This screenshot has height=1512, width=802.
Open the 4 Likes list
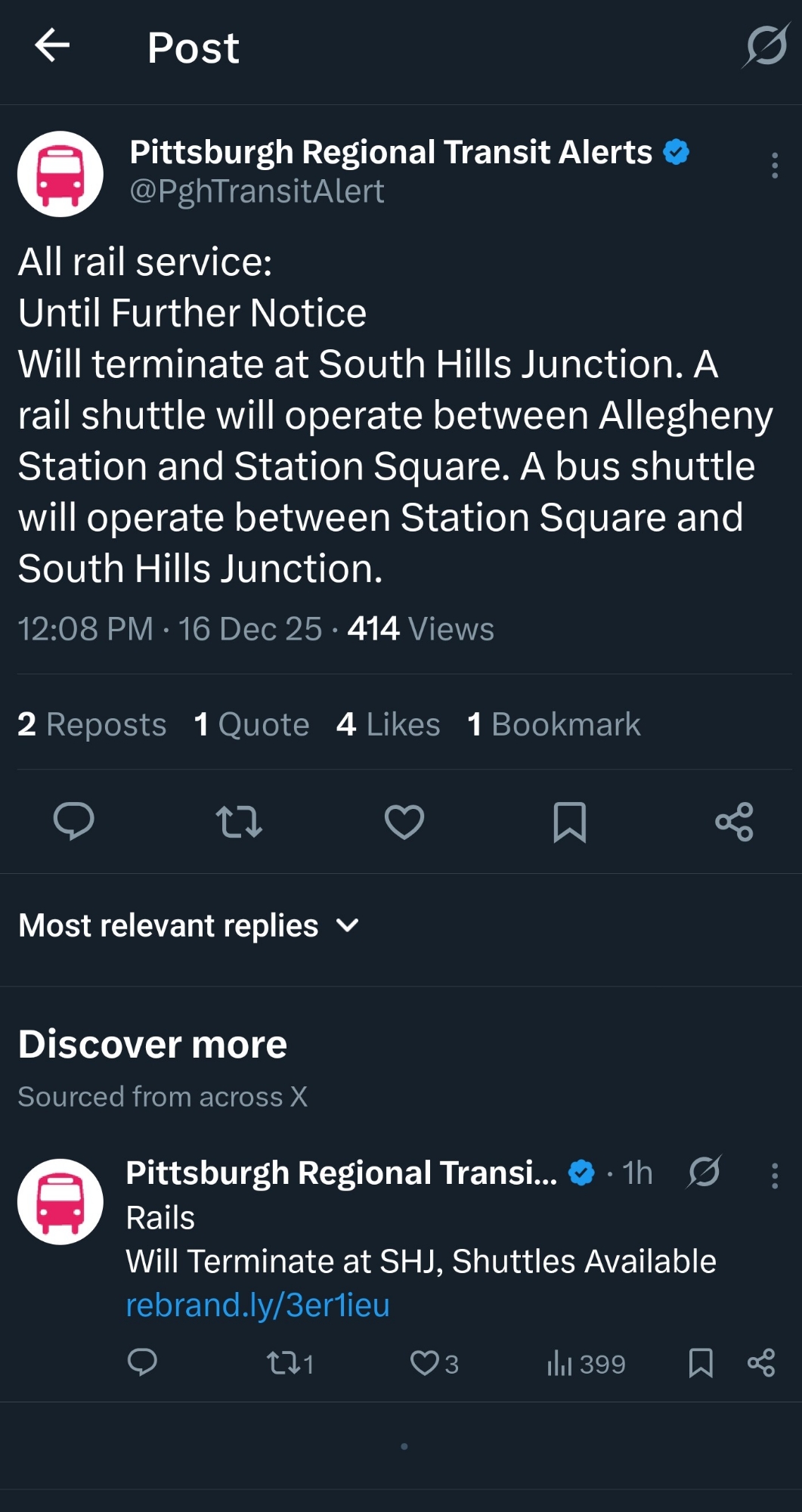[x=389, y=724]
